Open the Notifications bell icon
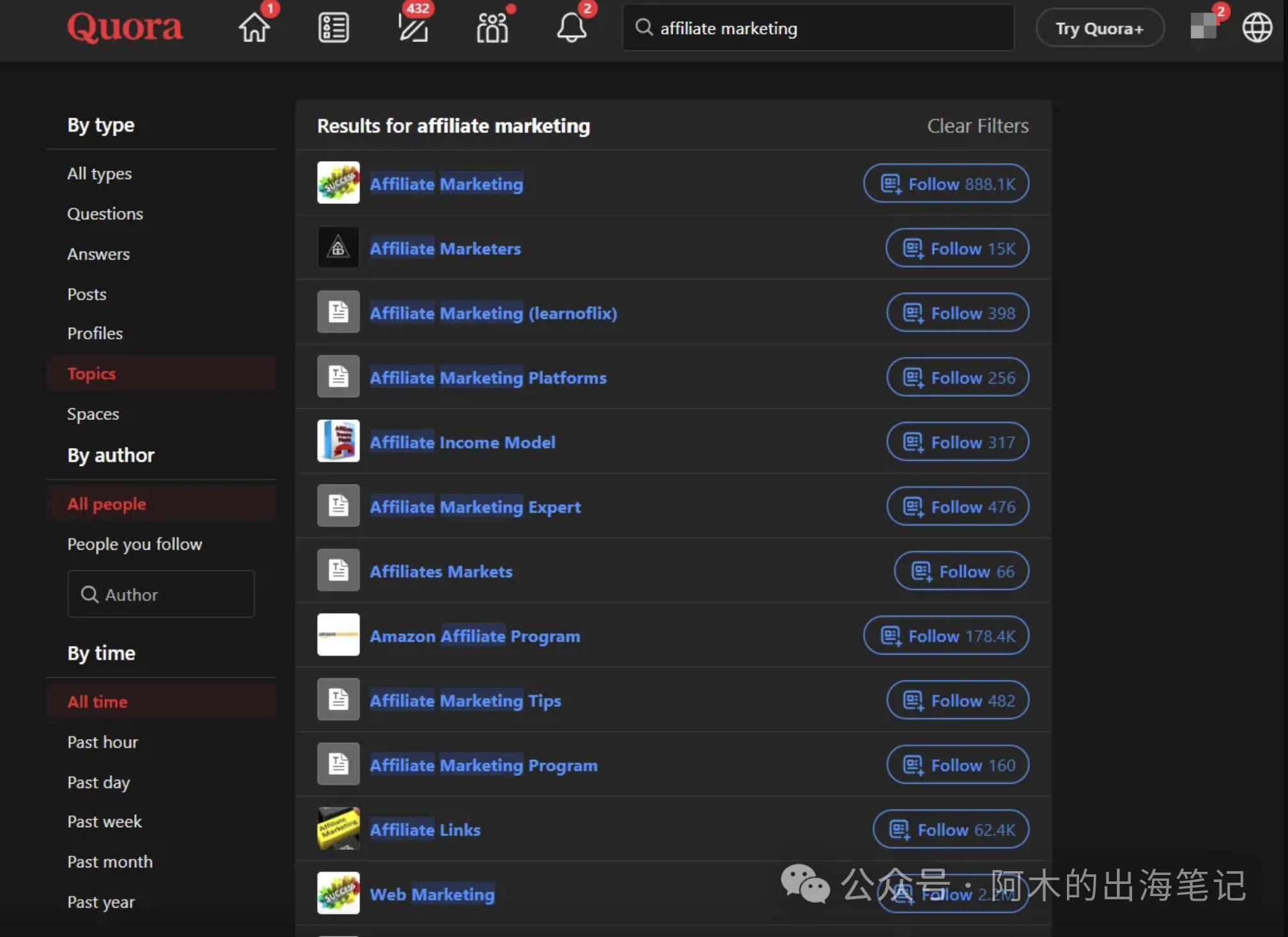The width and height of the screenshot is (1288, 937). point(572,27)
